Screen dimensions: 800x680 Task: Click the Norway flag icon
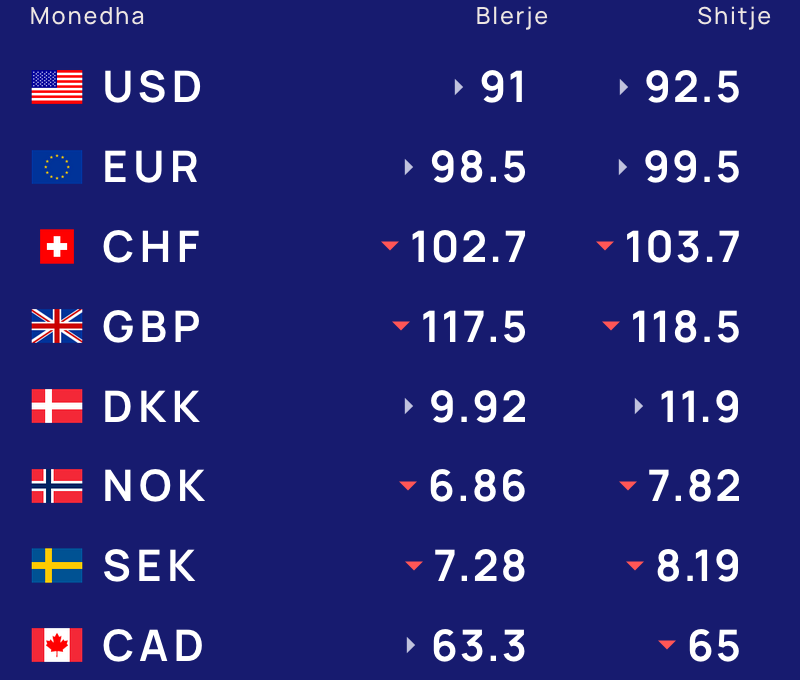[x=57, y=486]
